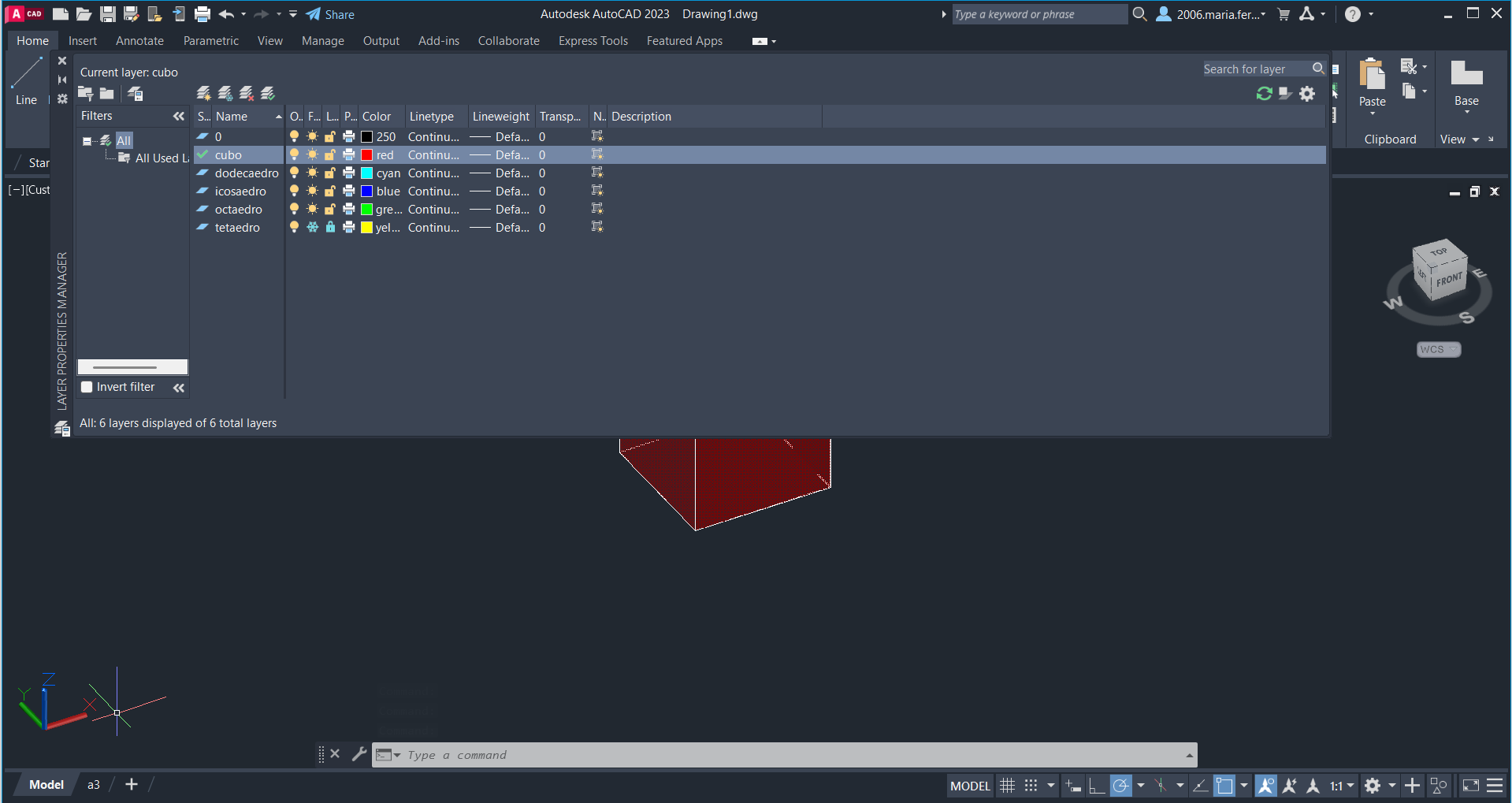
Task: Click the Clean Screen icon in status bar
Action: click(1471, 785)
